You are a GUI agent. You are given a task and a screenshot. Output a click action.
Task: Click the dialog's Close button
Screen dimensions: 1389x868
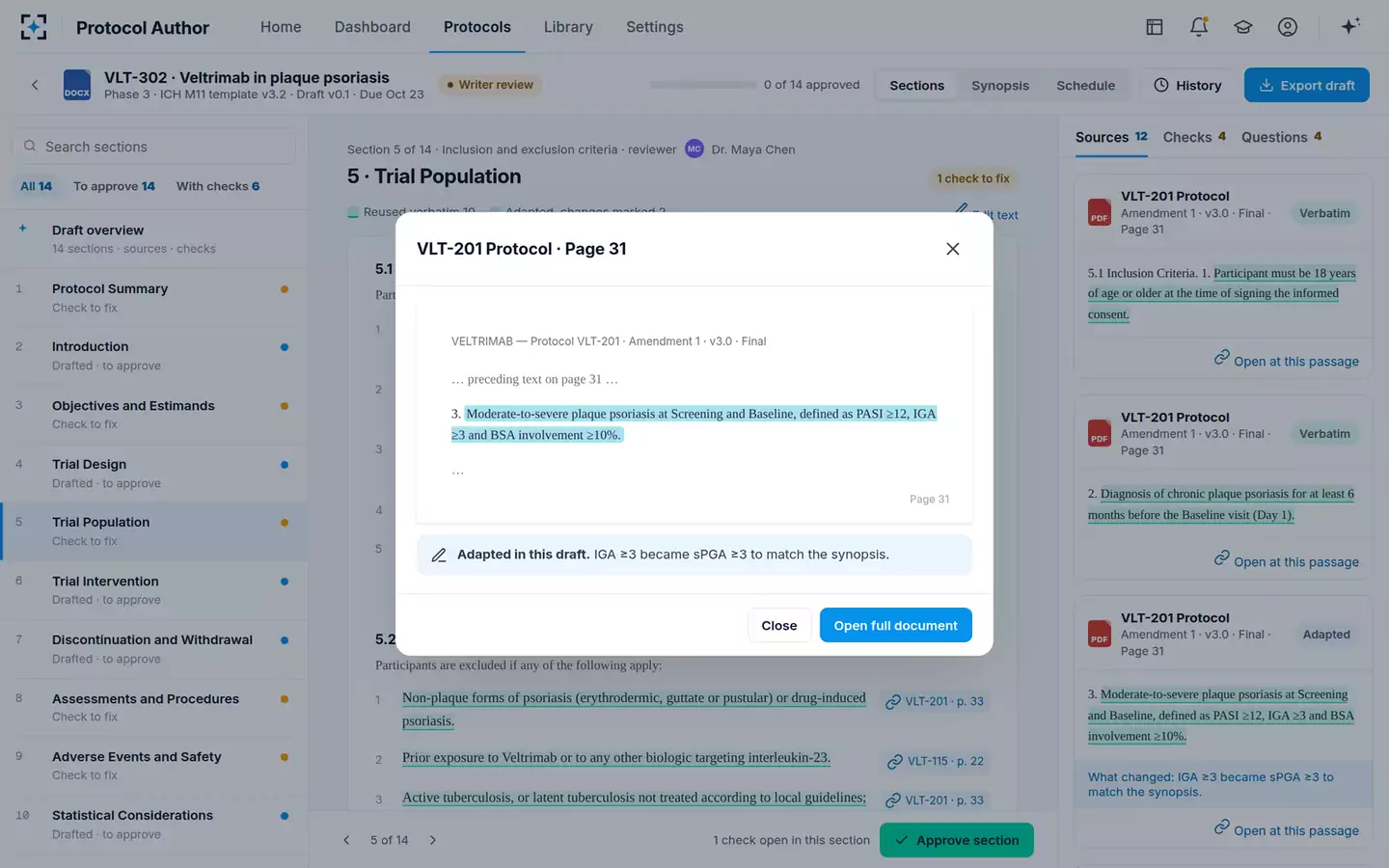[x=778, y=625]
